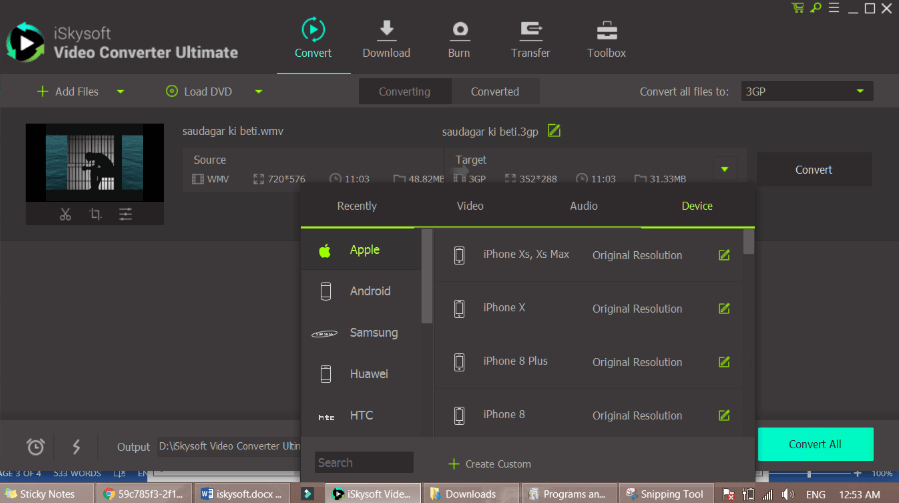Click the Add Files button
The height and width of the screenshot is (503, 899).
coord(68,92)
